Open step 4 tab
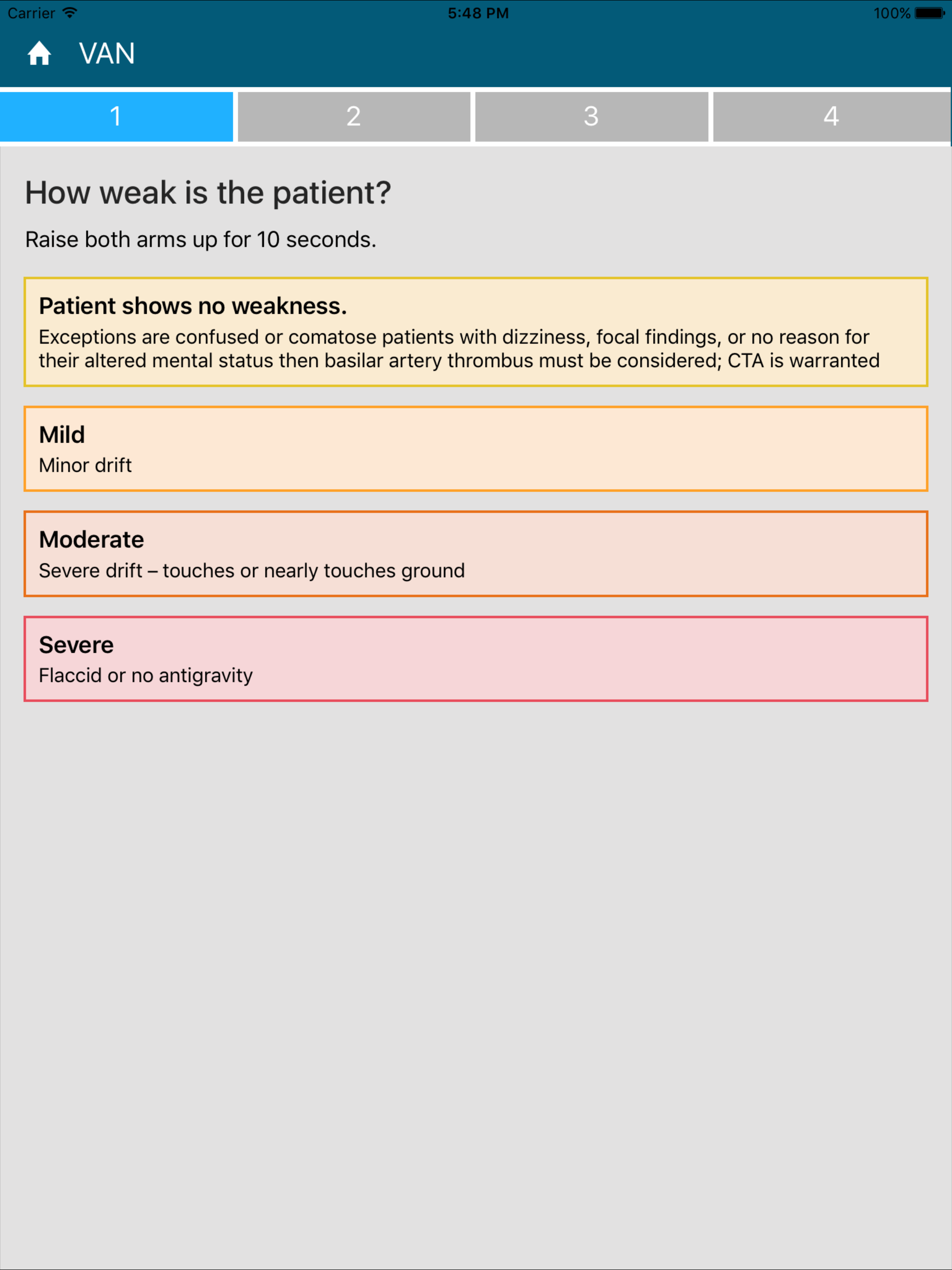 point(831,117)
